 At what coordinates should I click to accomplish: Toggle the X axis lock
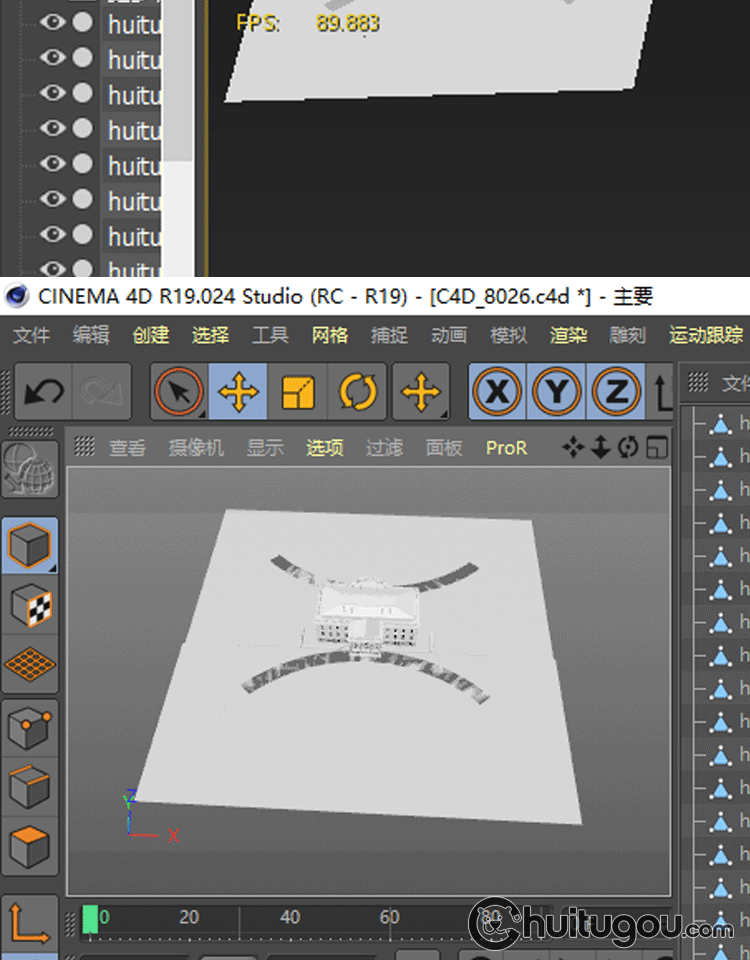[497, 391]
